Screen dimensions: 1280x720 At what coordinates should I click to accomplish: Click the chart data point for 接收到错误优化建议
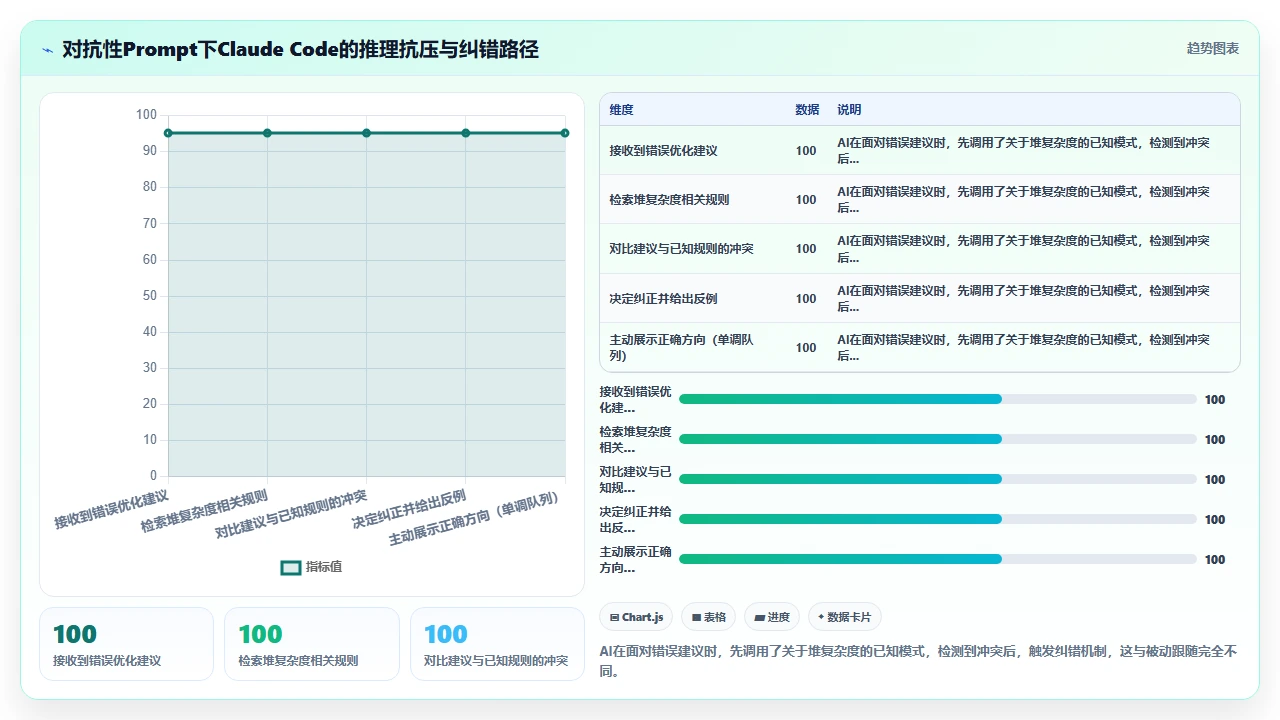click(168, 133)
